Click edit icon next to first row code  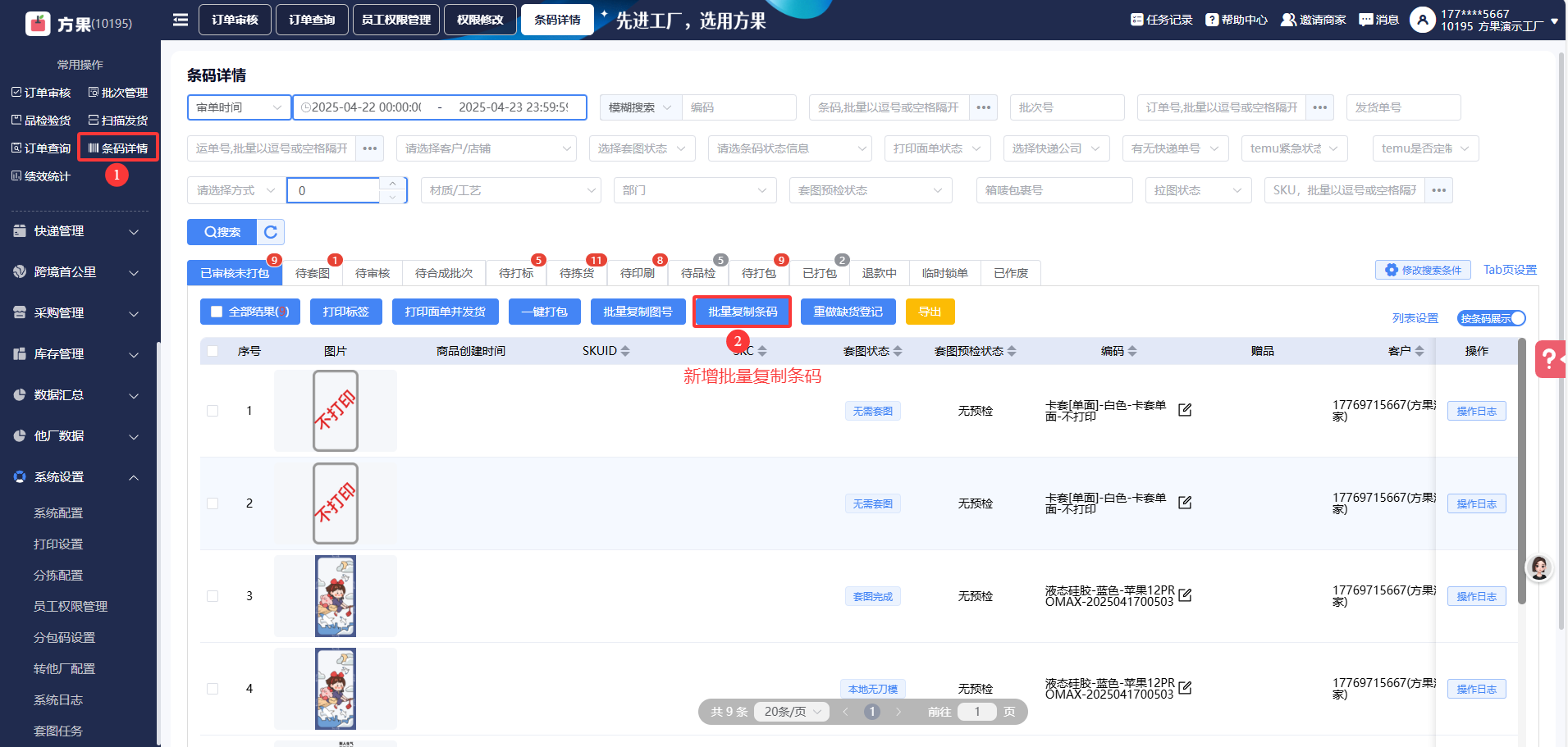[1185, 410]
